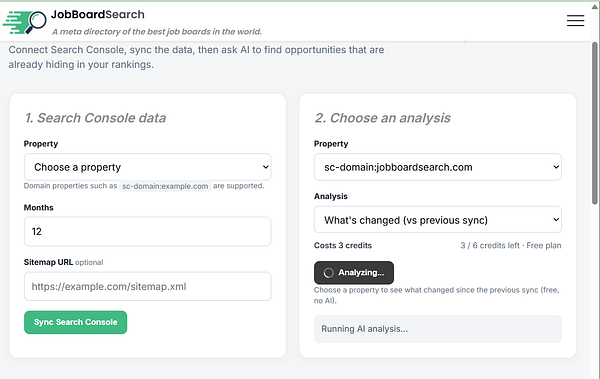The image size is (600, 379).
Task: Click the JobBoardSearch magnifier logo
Action: pyautogui.click(x=25, y=22)
